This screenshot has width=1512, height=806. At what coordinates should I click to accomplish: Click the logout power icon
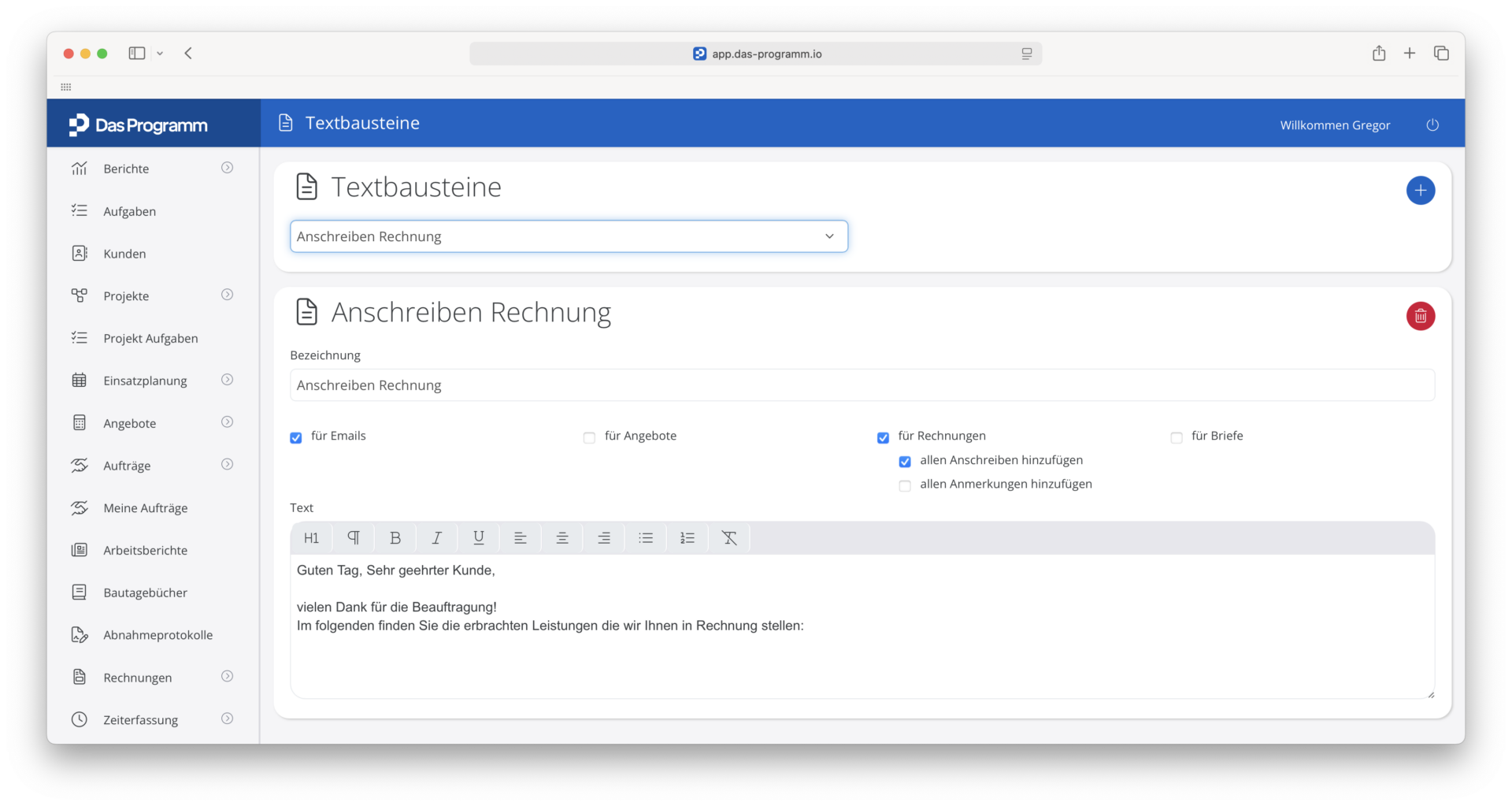(x=1432, y=125)
